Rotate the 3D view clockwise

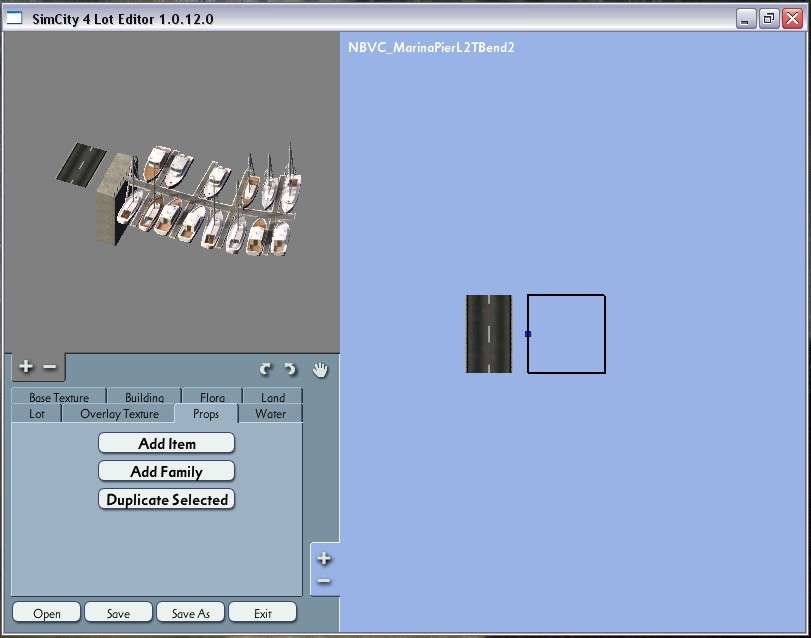coord(290,369)
